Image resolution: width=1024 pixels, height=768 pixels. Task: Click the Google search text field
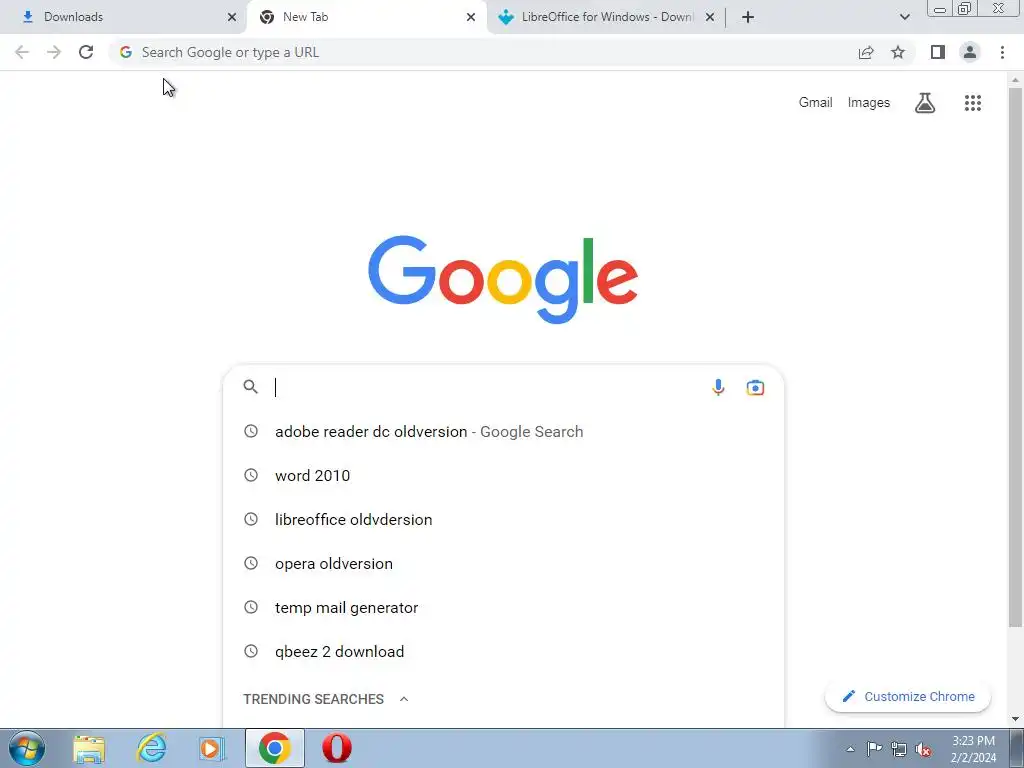(x=488, y=387)
